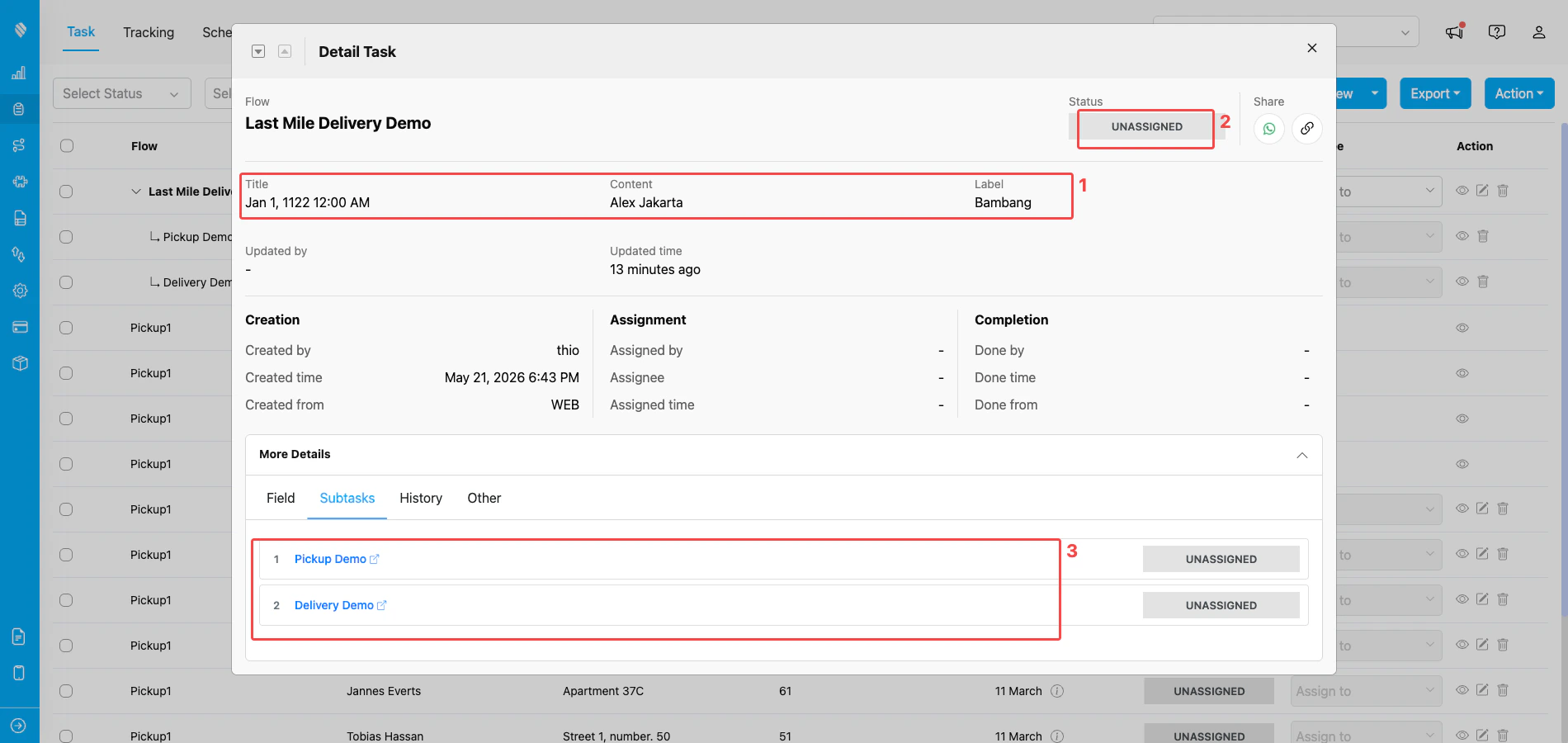This screenshot has height=743, width=1568.
Task: Open the Action dropdown
Action: [1519, 93]
